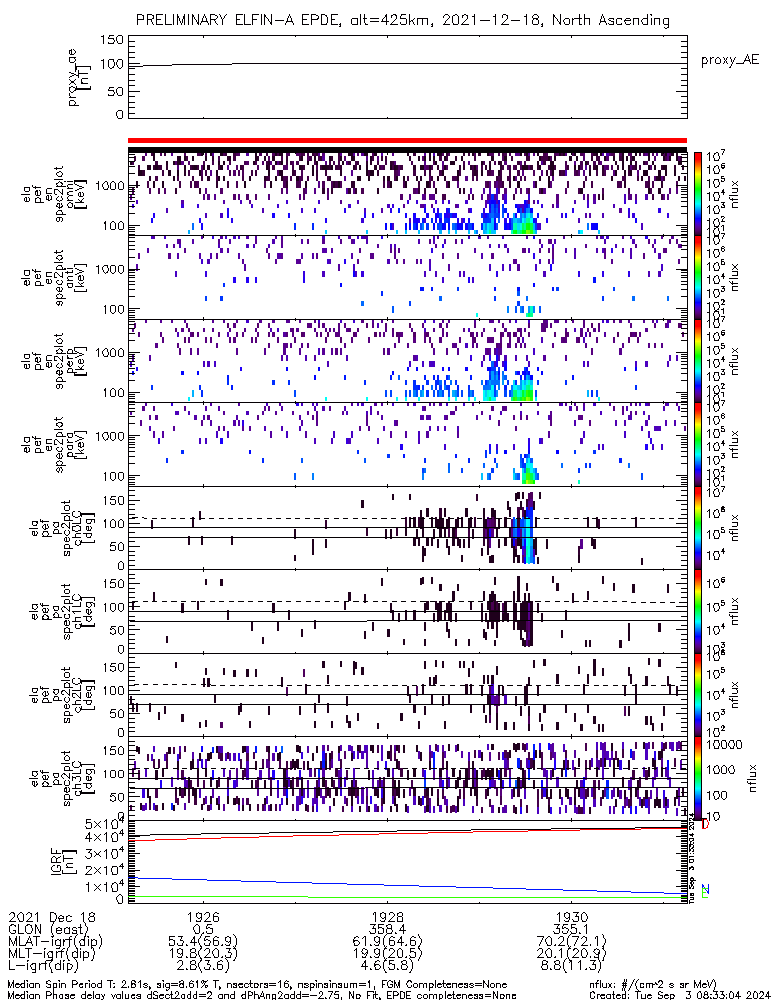Screen dimensions: 775x1000
Task: Click the color bar beside the para panel
Action: tap(698, 445)
